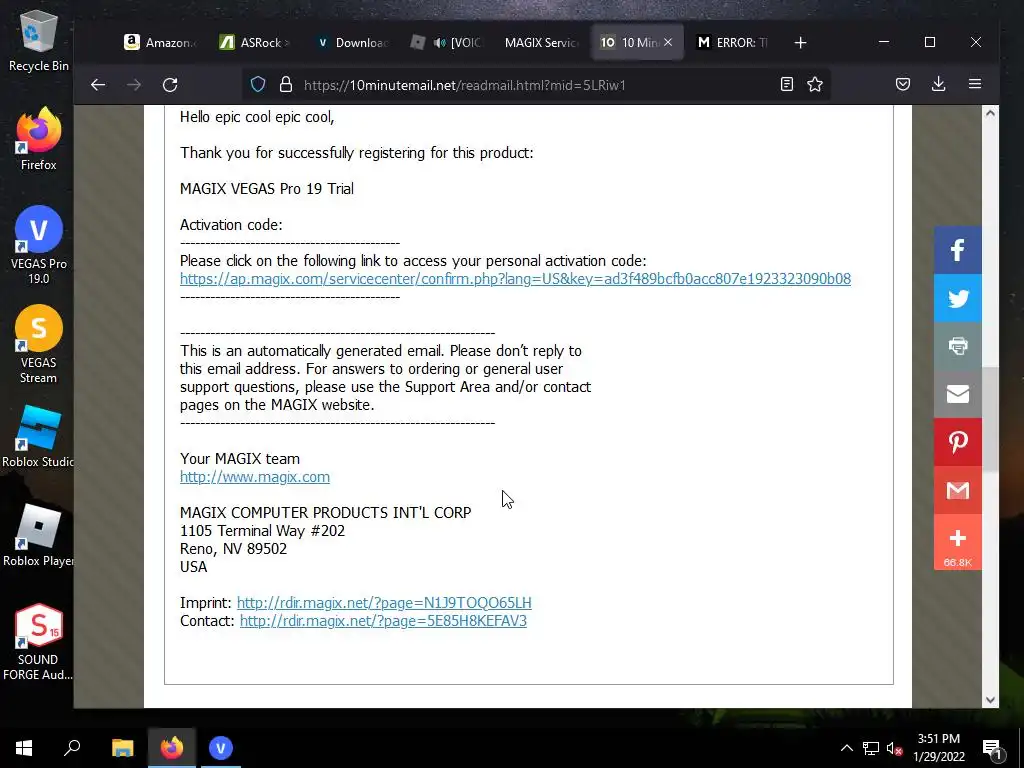Screen dimensions: 1024x768
Task: Open File Explorer from taskbar
Action: 122,748
